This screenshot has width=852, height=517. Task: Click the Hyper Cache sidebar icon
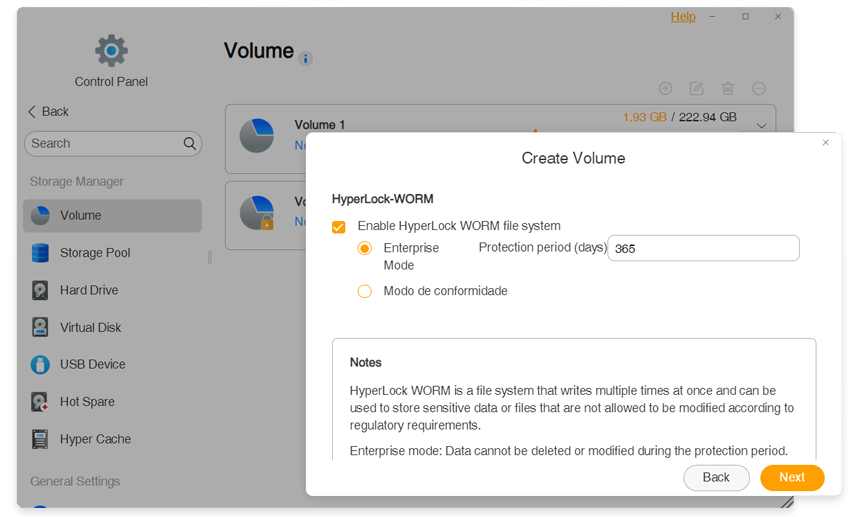40,439
